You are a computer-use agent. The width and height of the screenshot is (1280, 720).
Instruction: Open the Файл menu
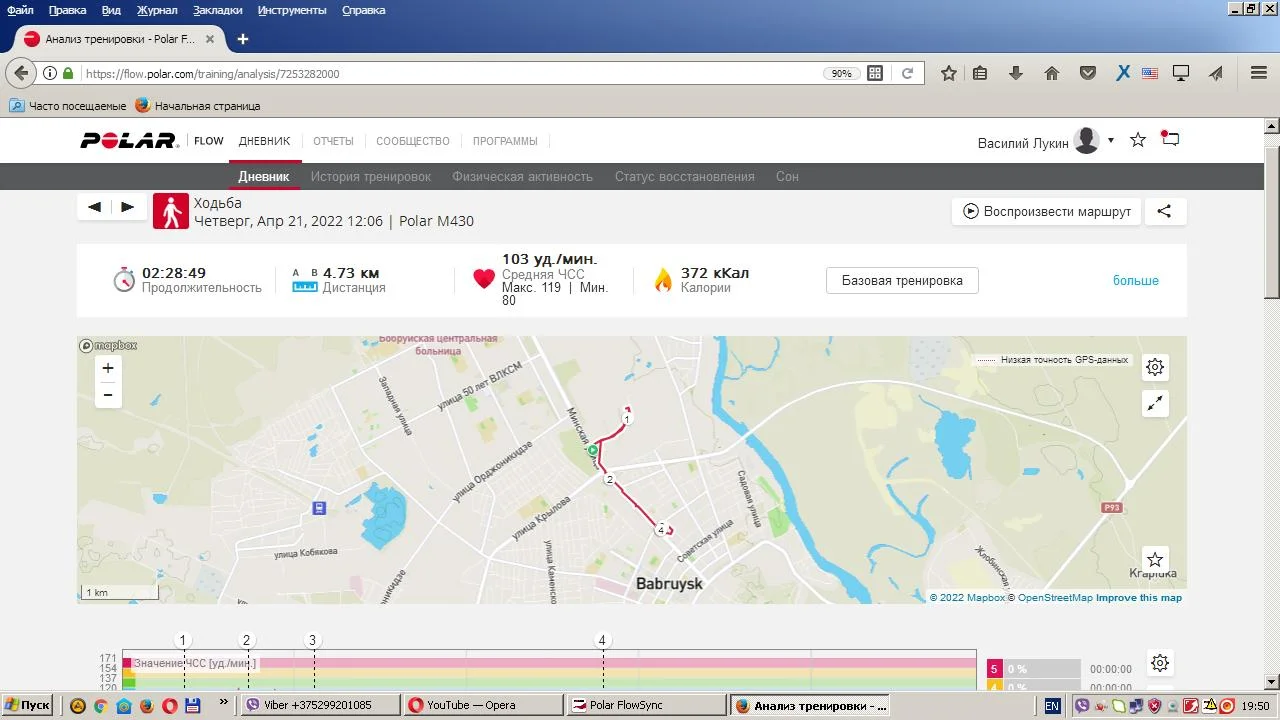[x=20, y=10]
